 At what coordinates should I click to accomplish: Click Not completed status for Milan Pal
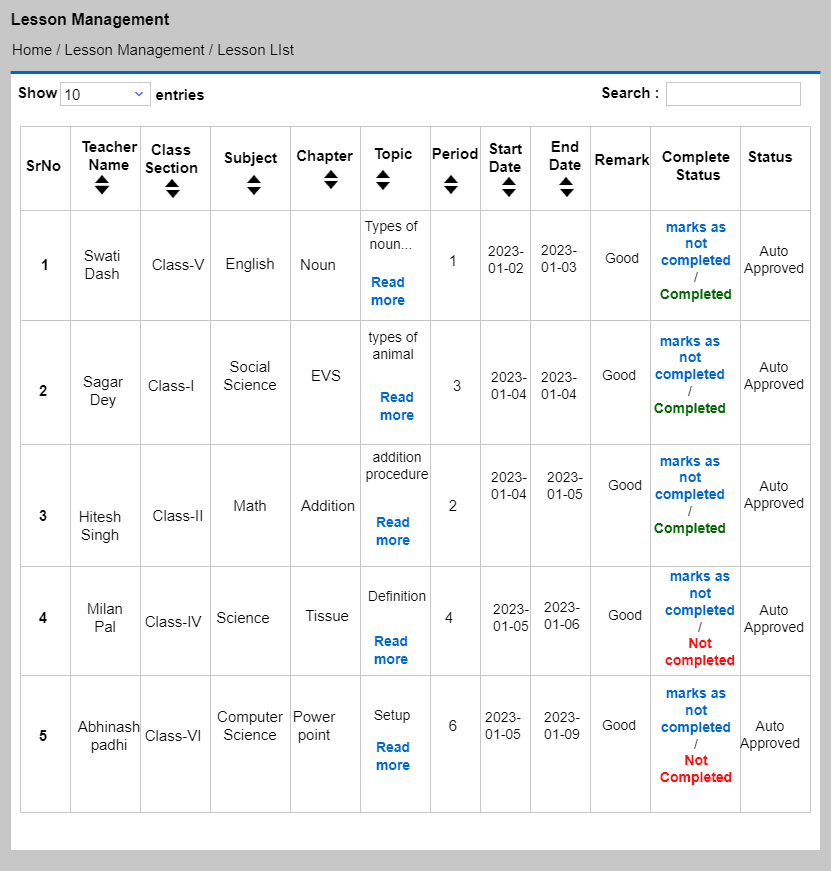click(699, 652)
